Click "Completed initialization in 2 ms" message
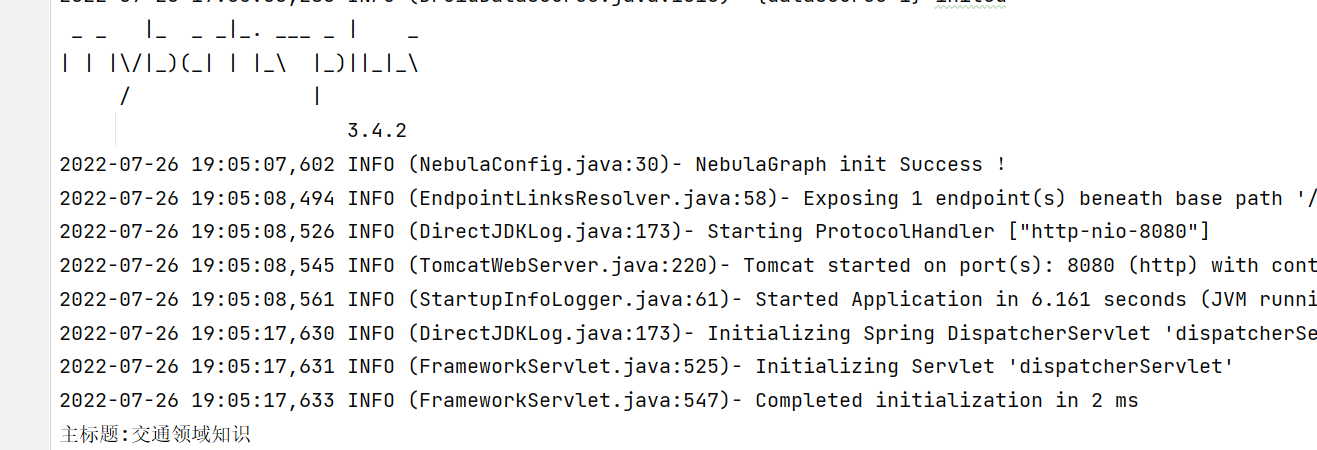This screenshot has height=450, width=1317. tap(946, 401)
